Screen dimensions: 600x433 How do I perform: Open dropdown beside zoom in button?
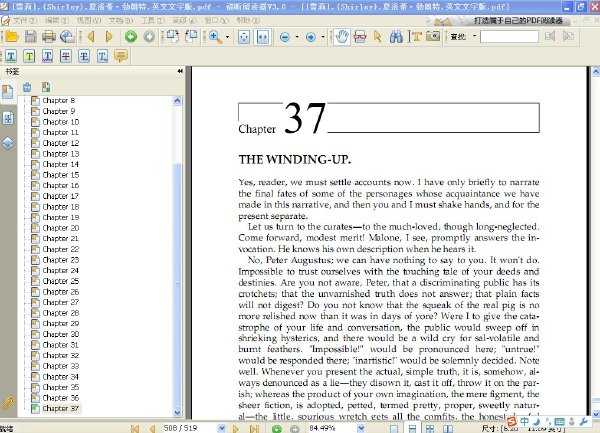tap(323, 37)
